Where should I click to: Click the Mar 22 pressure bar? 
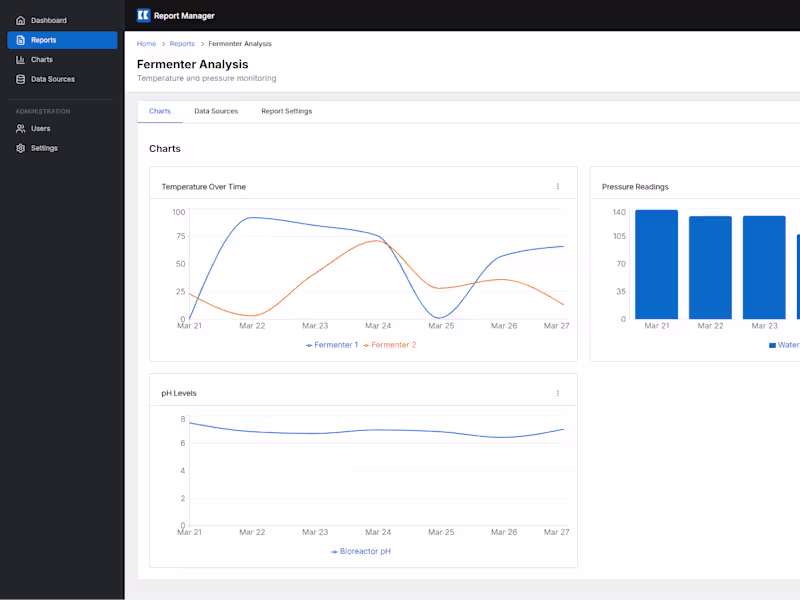(710, 267)
